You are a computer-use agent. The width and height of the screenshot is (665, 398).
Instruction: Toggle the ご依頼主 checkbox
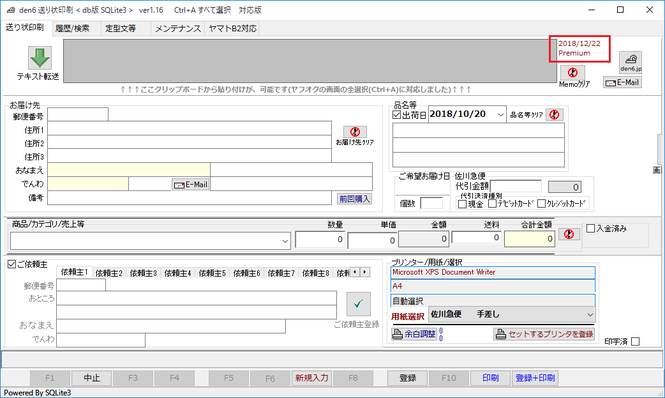tap(12, 264)
